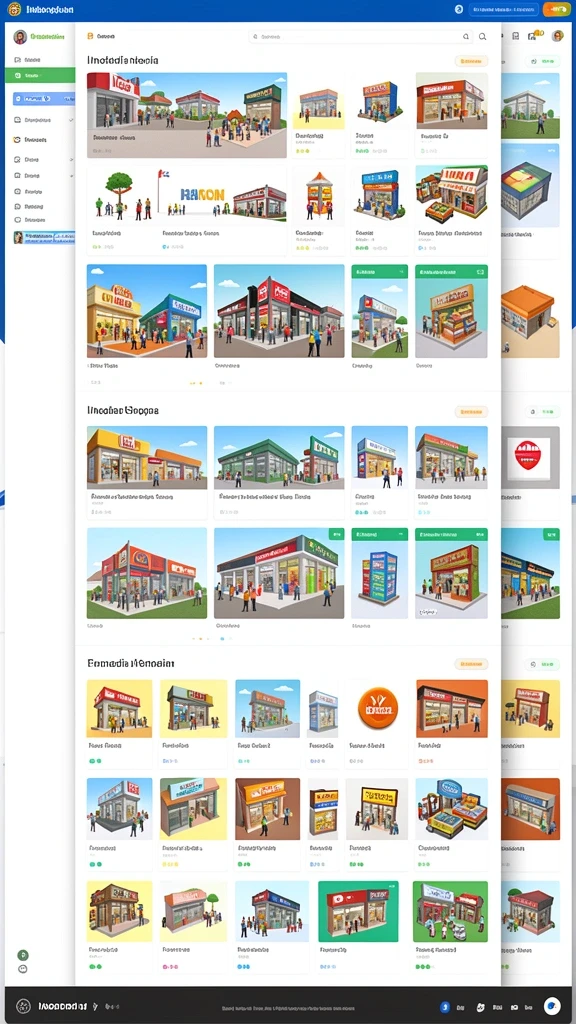This screenshot has width=576, height=1024.
Task: Expand the first sidebar chevron below blue item
Action: (x=71, y=120)
